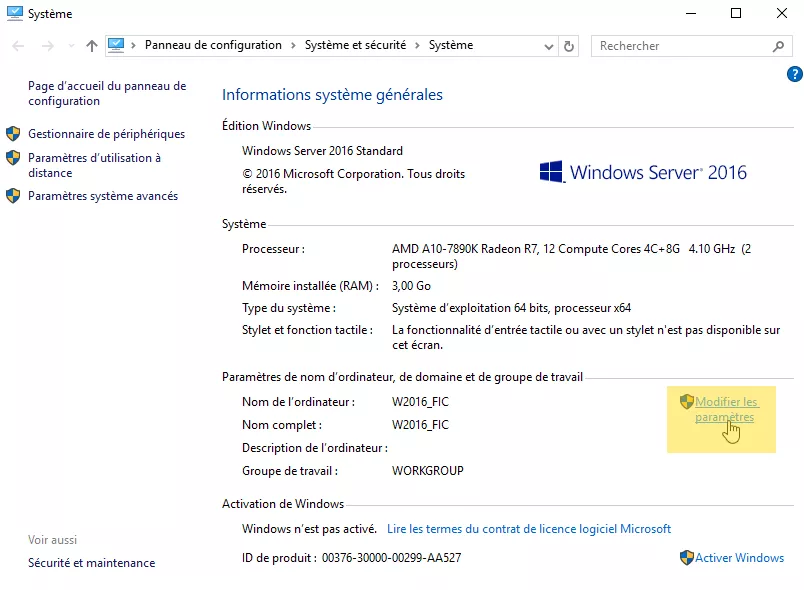The height and width of the screenshot is (590, 804).
Task: Select Windows Server 2016 Standard text
Action: (322, 151)
